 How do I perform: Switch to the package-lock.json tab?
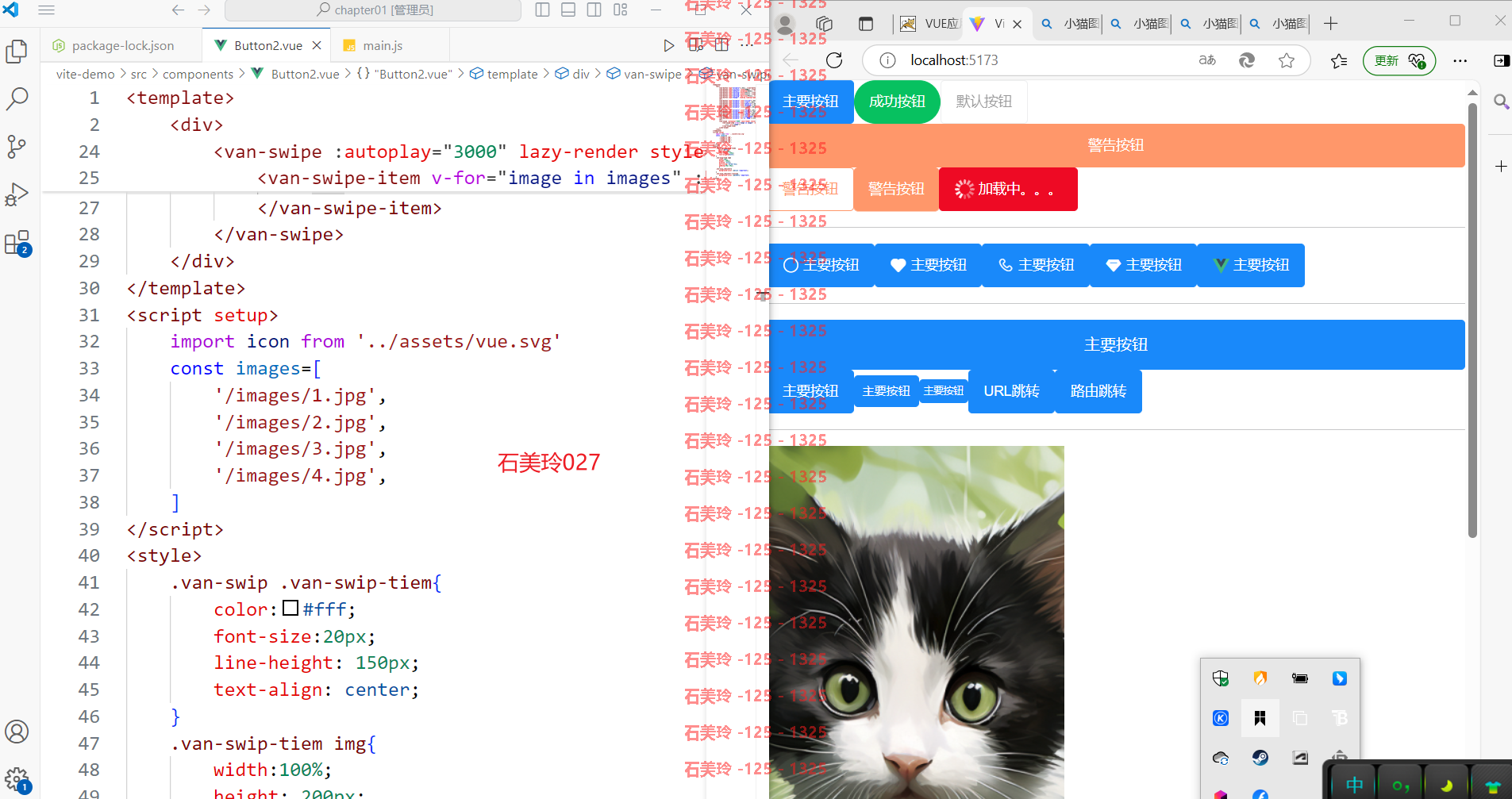pos(122,45)
